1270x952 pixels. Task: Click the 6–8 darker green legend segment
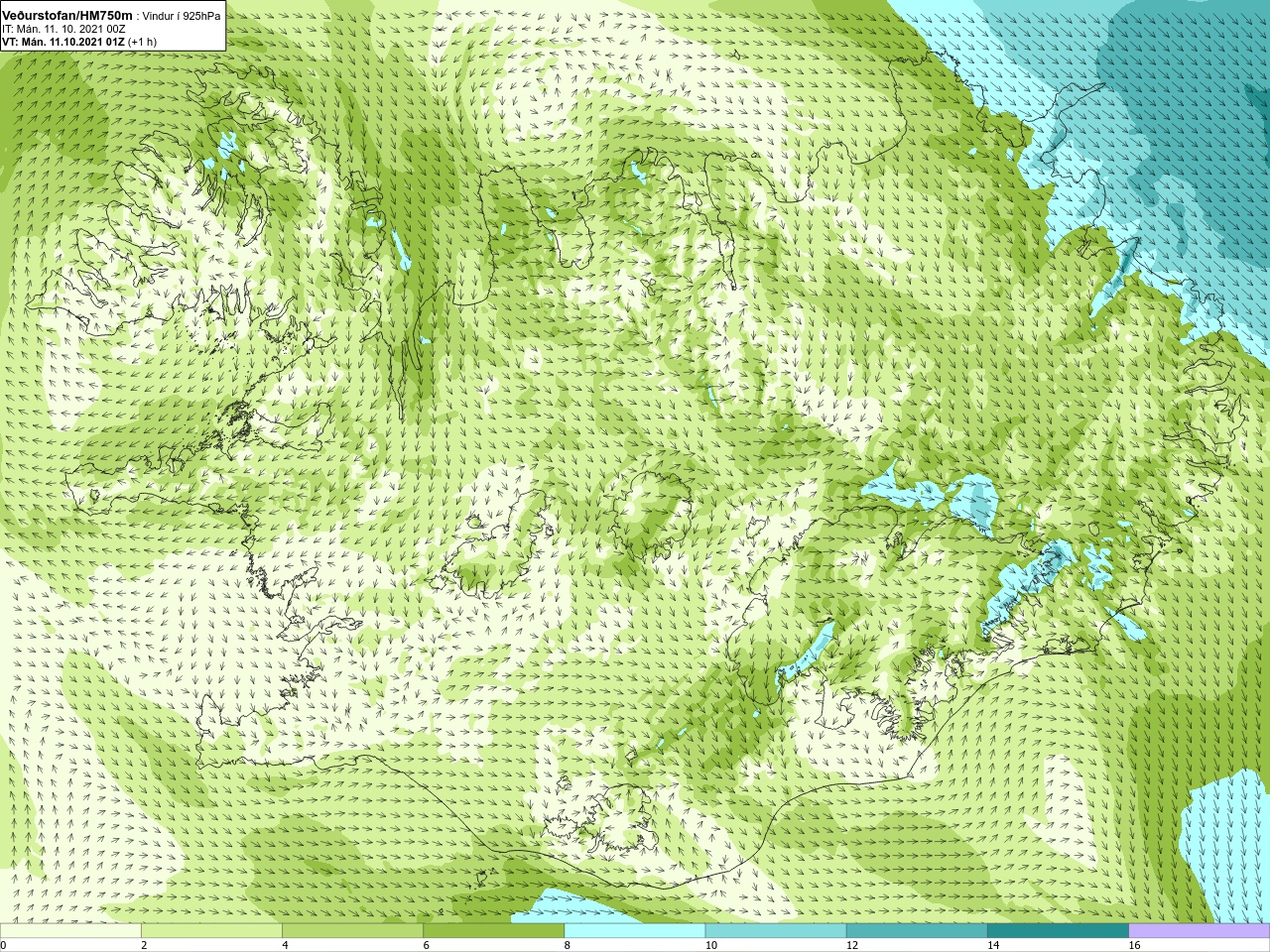click(x=494, y=931)
